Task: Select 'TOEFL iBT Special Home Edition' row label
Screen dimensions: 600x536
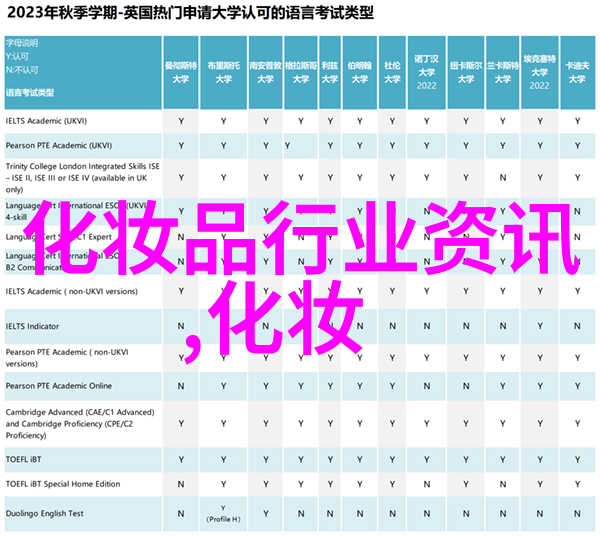Action: pyautogui.click(x=63, y=484)
